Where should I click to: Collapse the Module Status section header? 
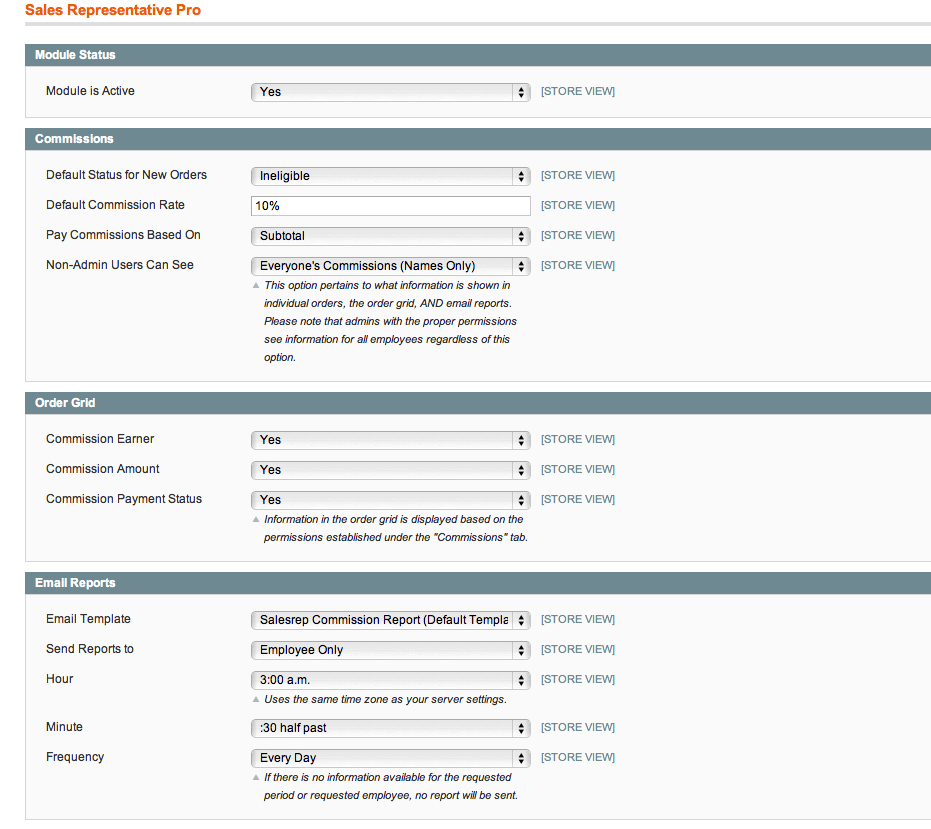point(76,55)
